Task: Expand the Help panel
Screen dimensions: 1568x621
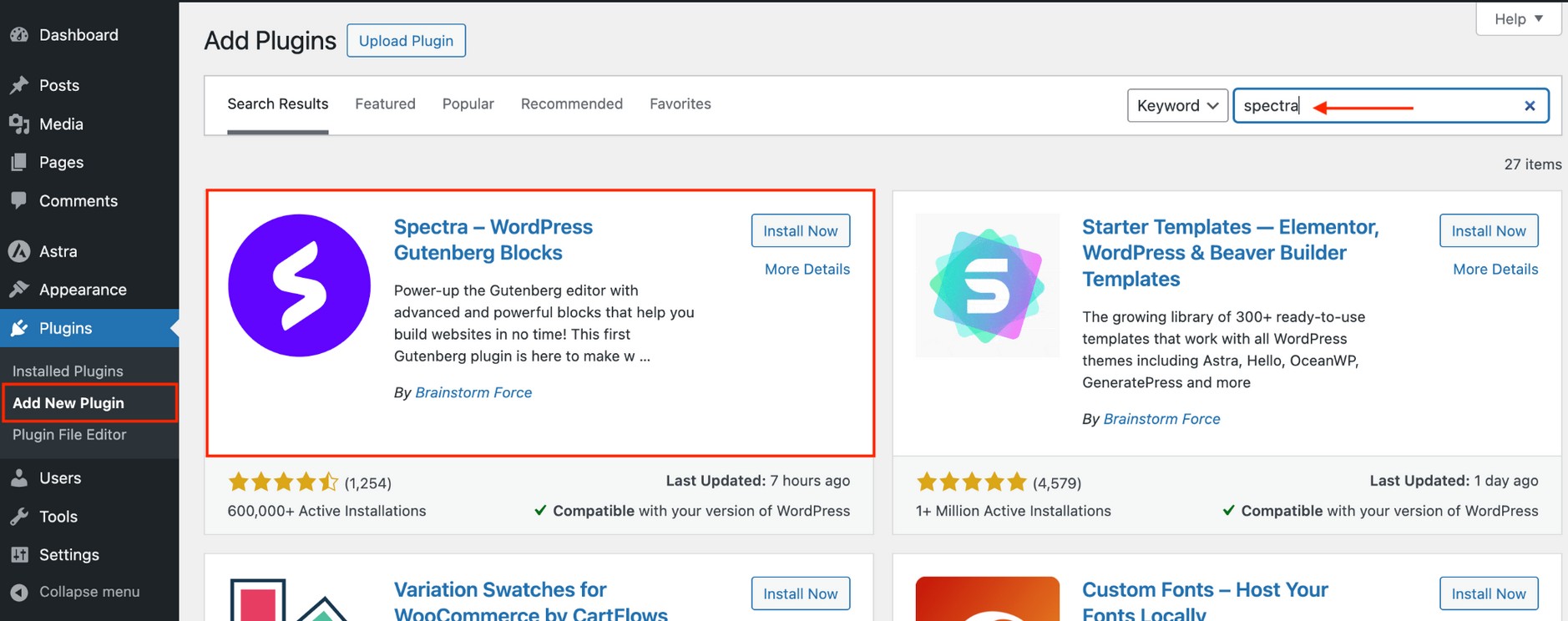Action: click(1518, 18)
